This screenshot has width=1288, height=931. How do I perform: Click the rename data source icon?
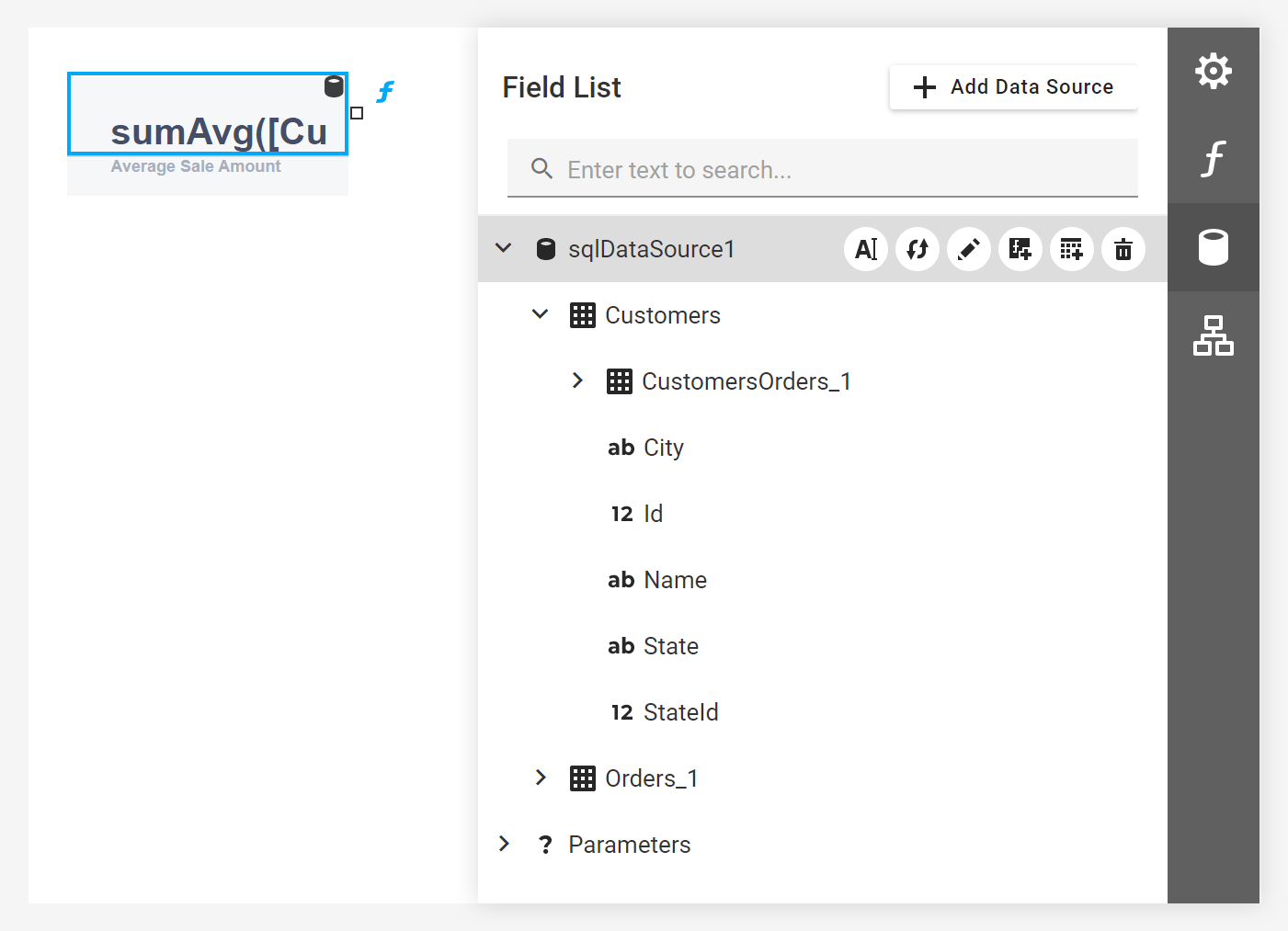[866, 249]
